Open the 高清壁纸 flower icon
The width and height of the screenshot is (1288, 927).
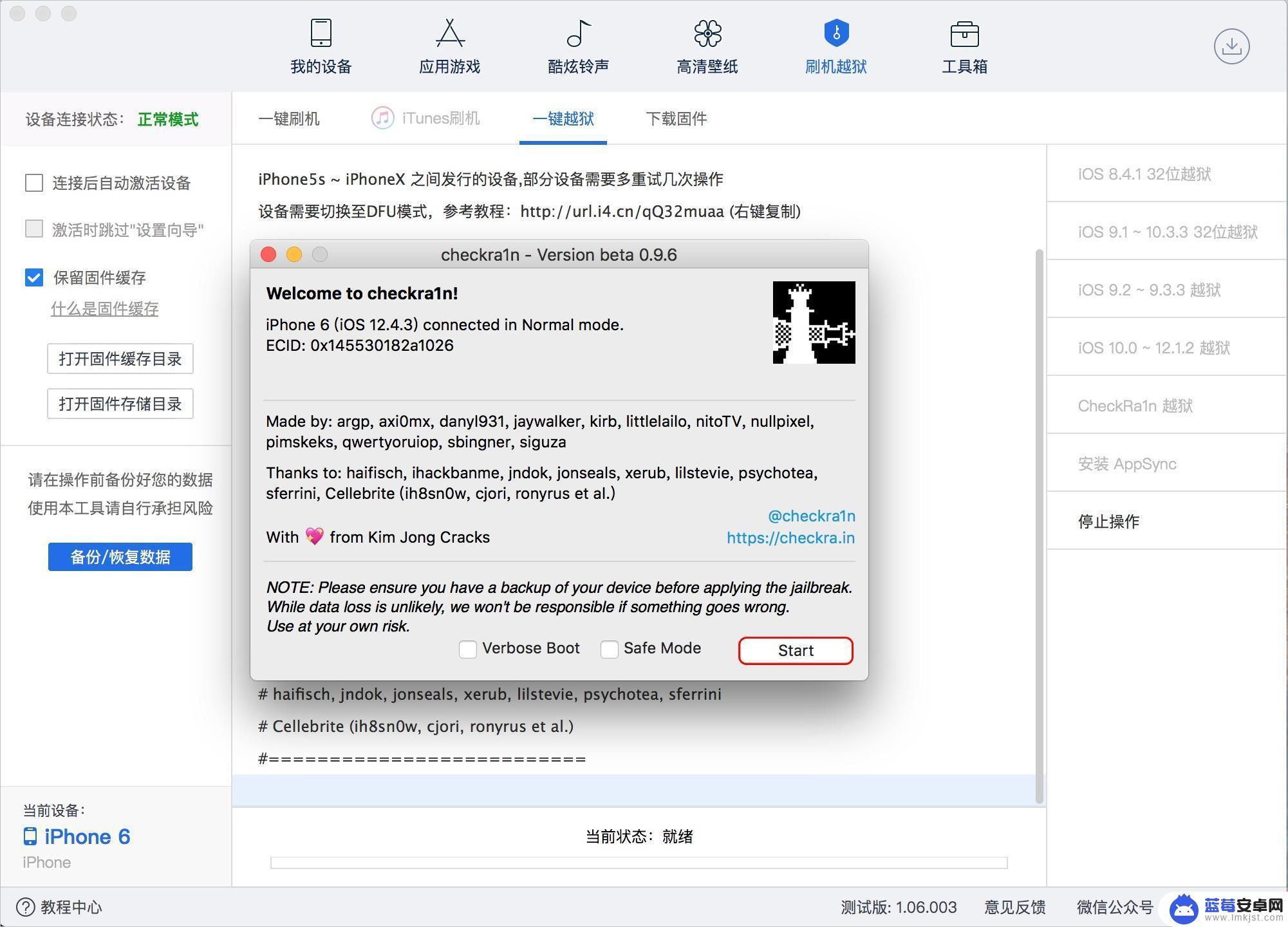coord(707,33)
